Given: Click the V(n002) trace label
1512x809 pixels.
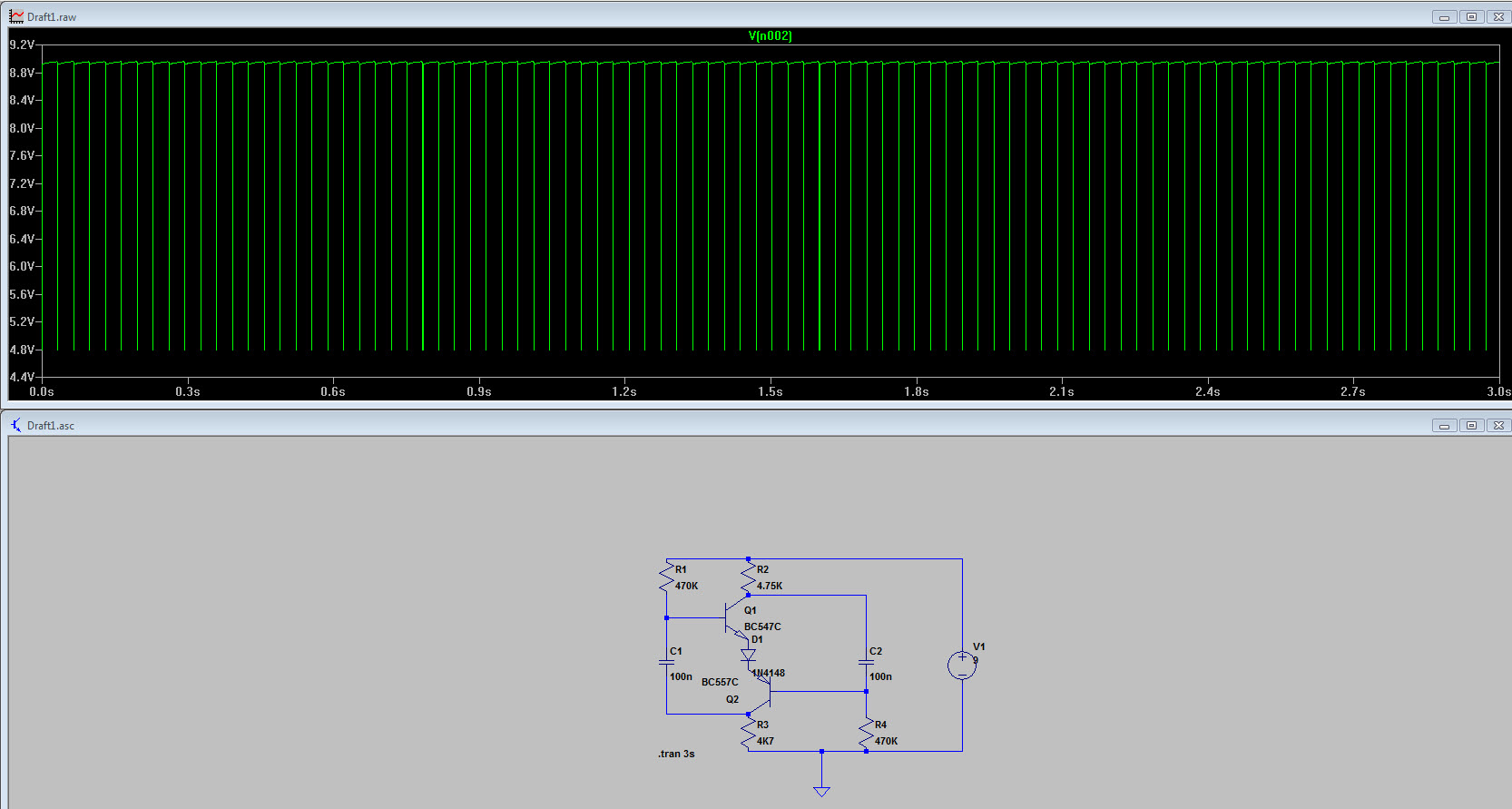Looking at the screenshot, I should 770,35.
